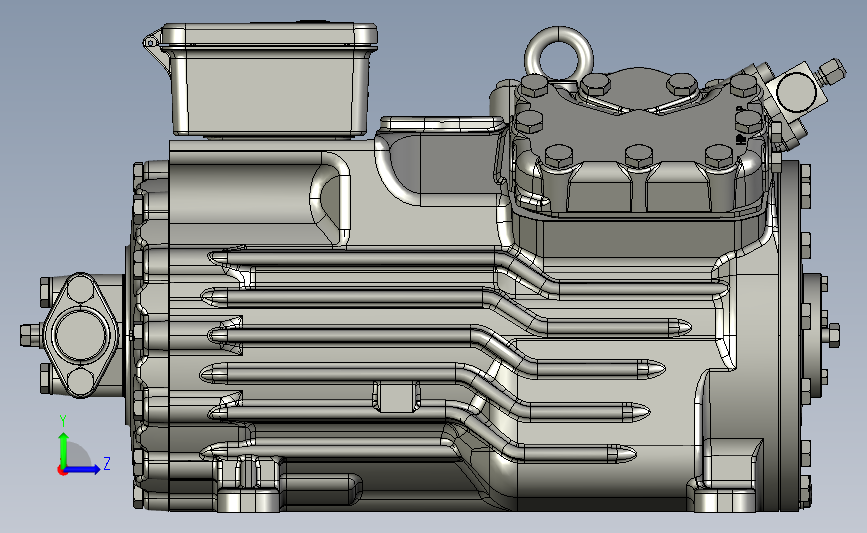
Task: Click the green Y axis arrow of the triad
Action: tap(63, 450)
